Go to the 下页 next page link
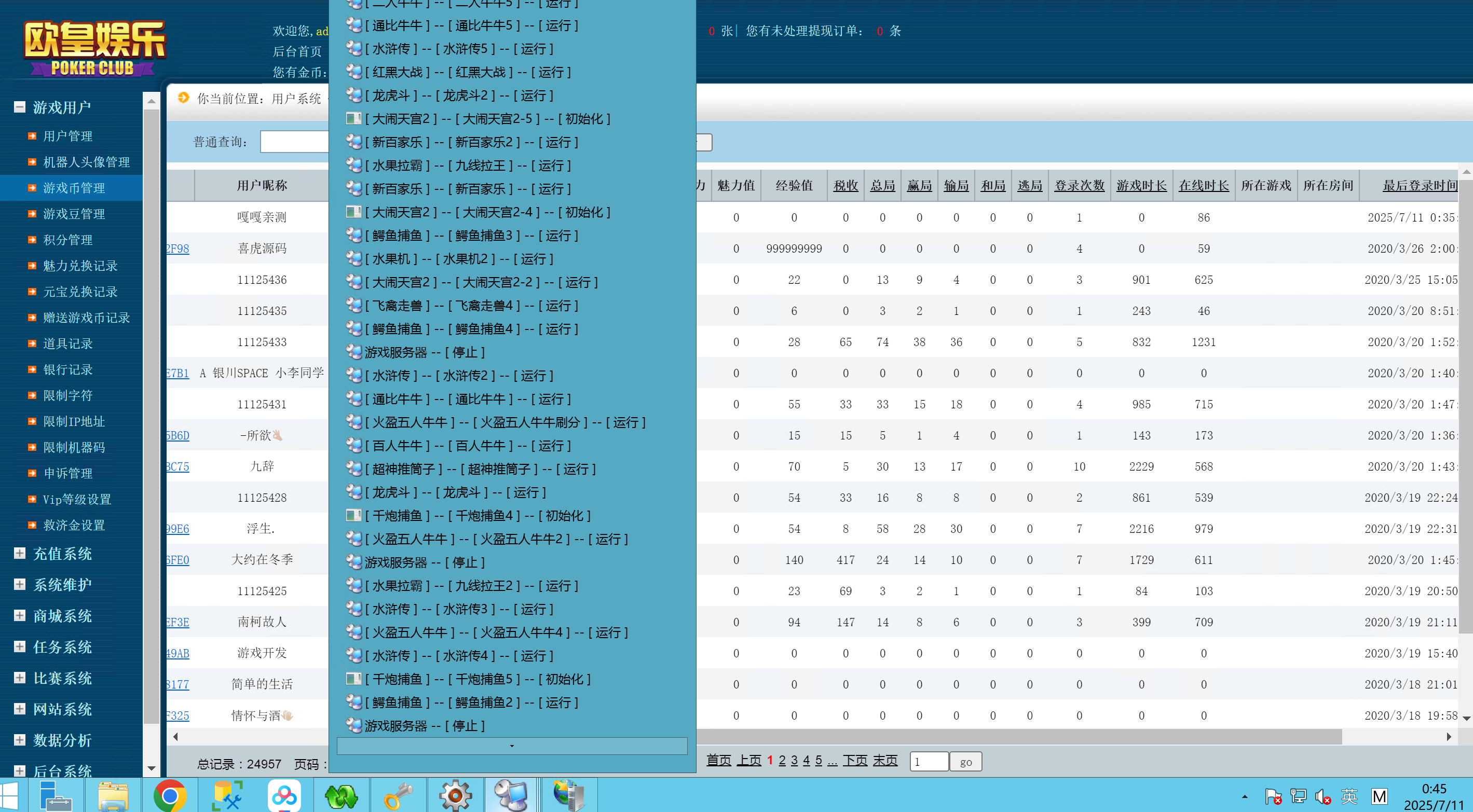 (x=855, y=761)
